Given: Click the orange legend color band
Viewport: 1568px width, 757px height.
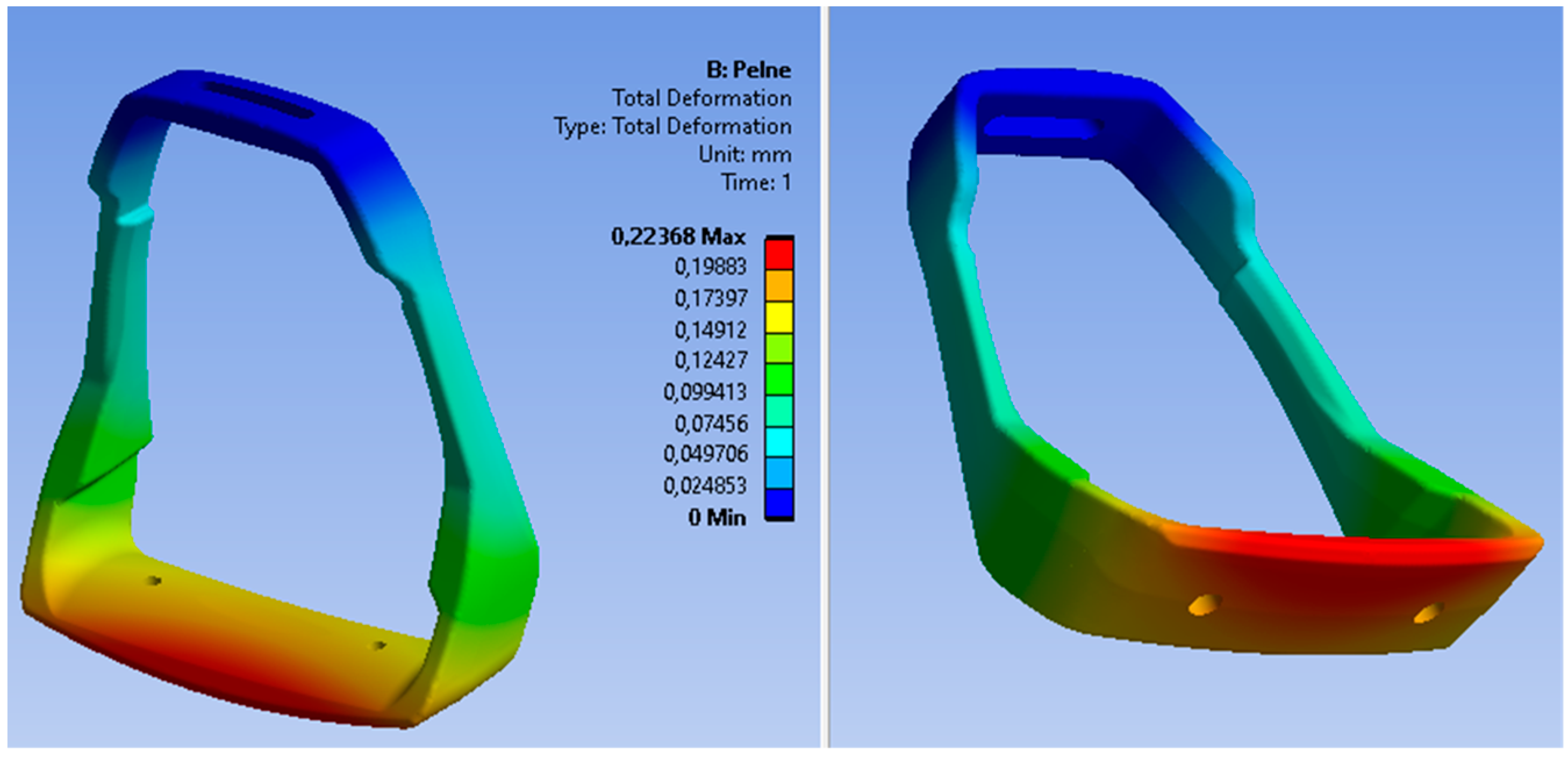Looking at the screenshot, I should [x=779, y=286].
